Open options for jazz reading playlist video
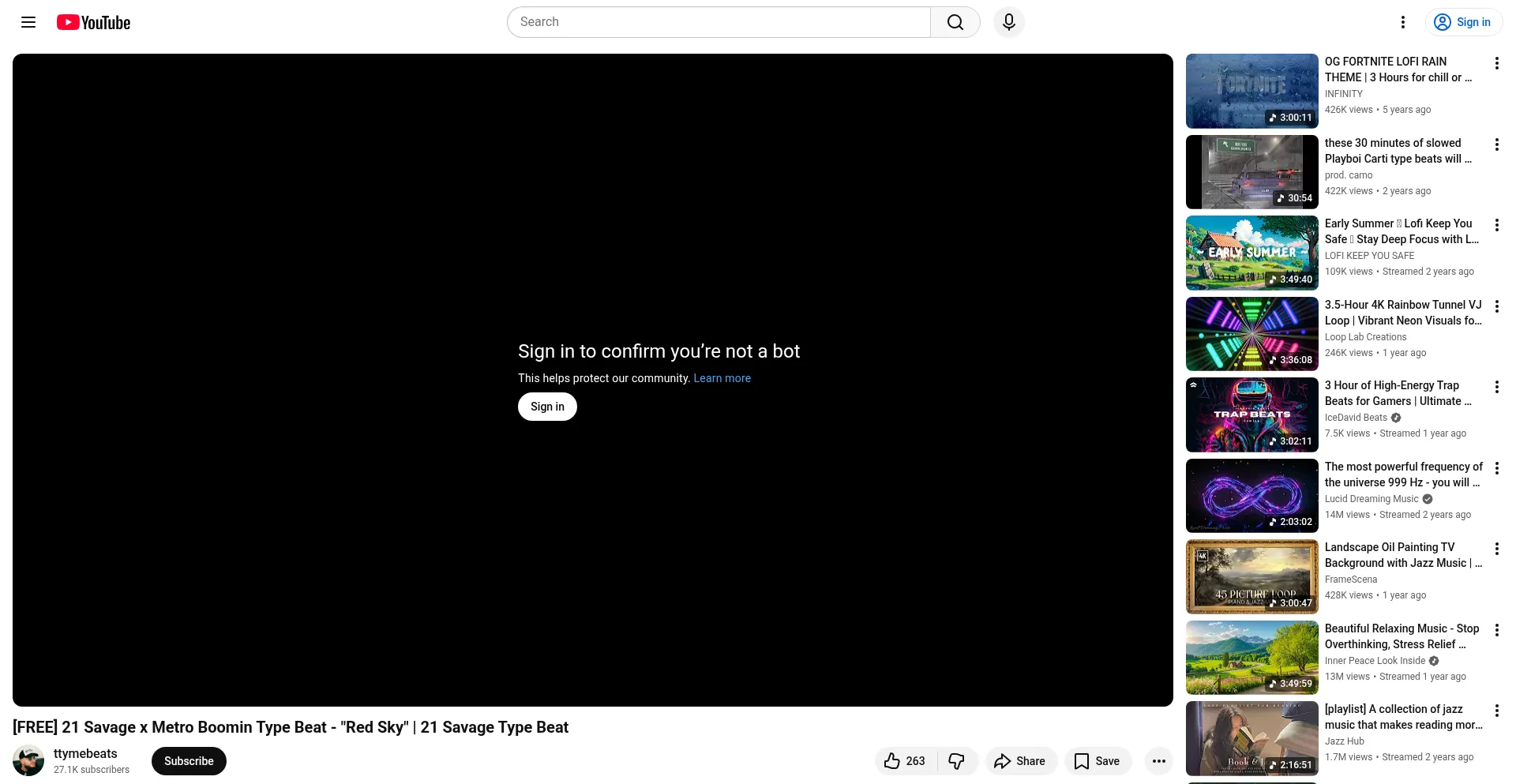 [1496, 711]
